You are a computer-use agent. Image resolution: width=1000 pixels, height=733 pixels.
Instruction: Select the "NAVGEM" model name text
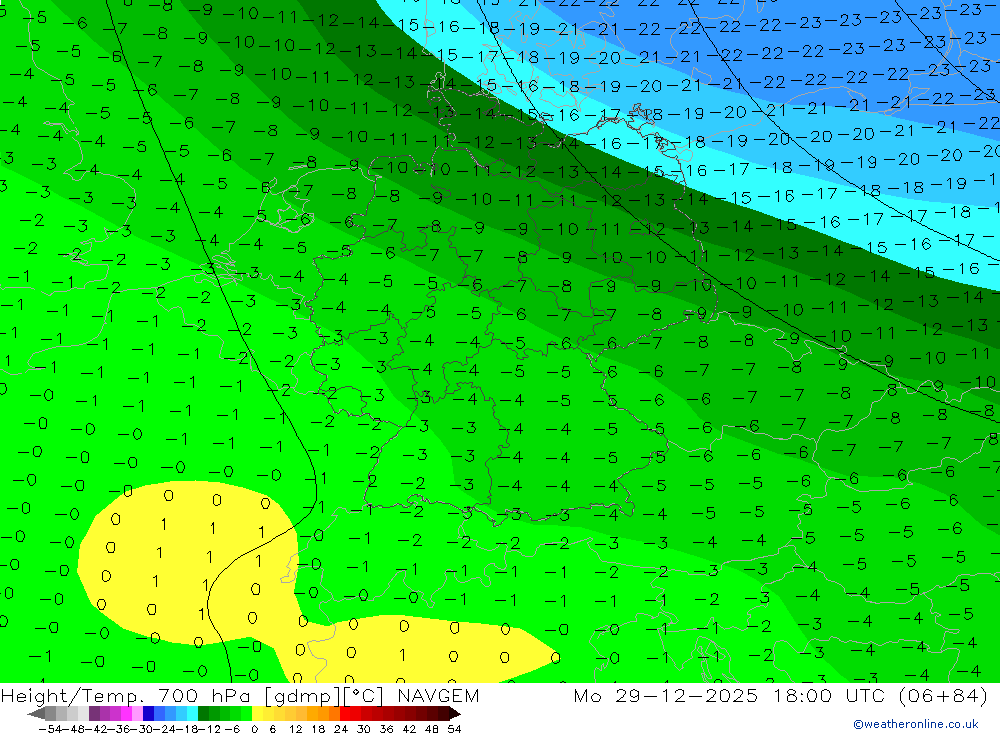[x=438, y=696]
